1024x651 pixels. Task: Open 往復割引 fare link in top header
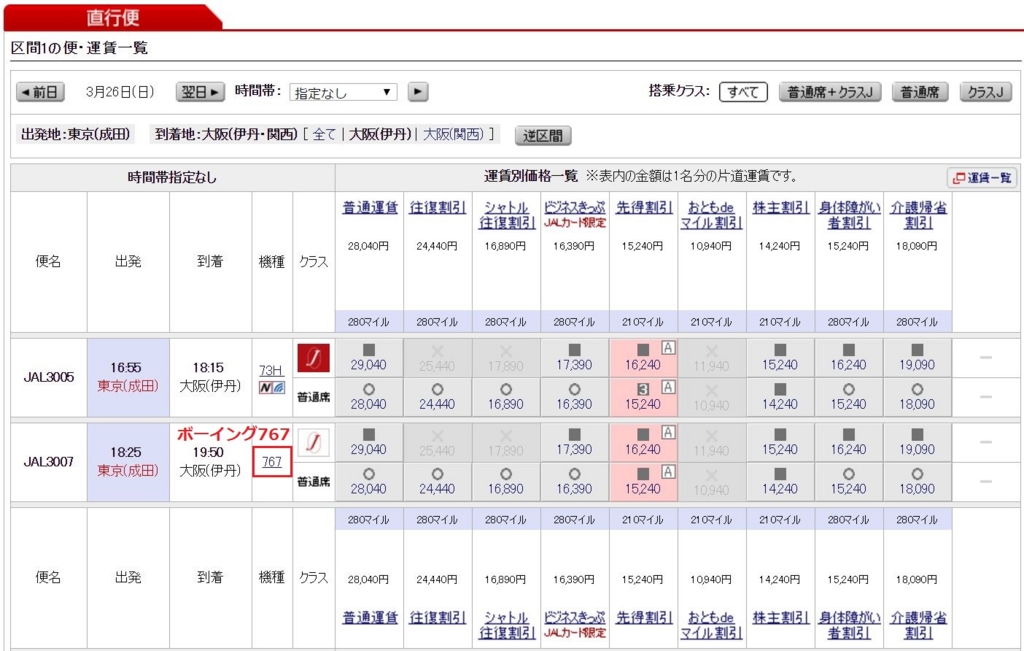[x=438, y=208]
